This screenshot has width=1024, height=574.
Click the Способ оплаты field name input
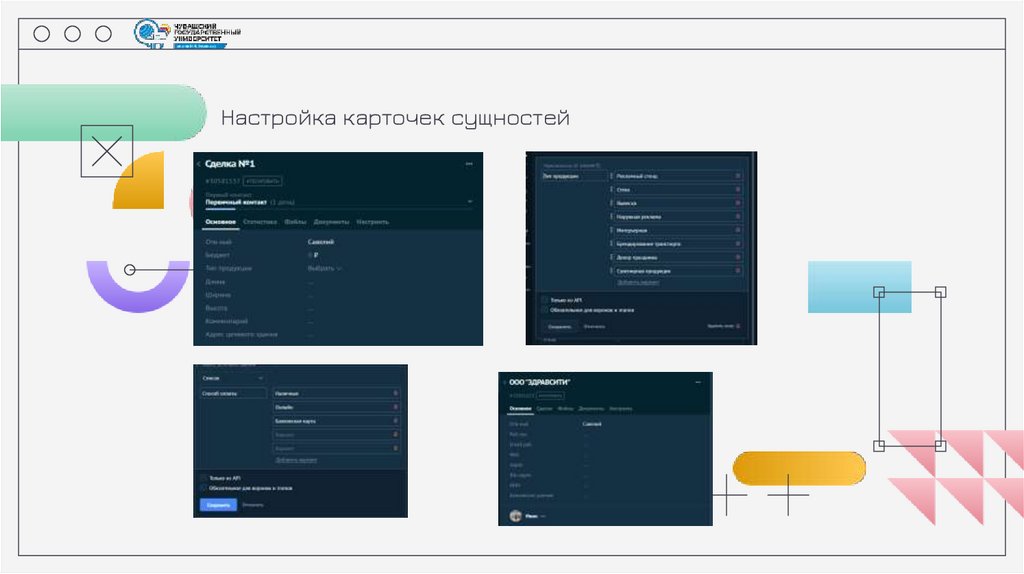233,393
